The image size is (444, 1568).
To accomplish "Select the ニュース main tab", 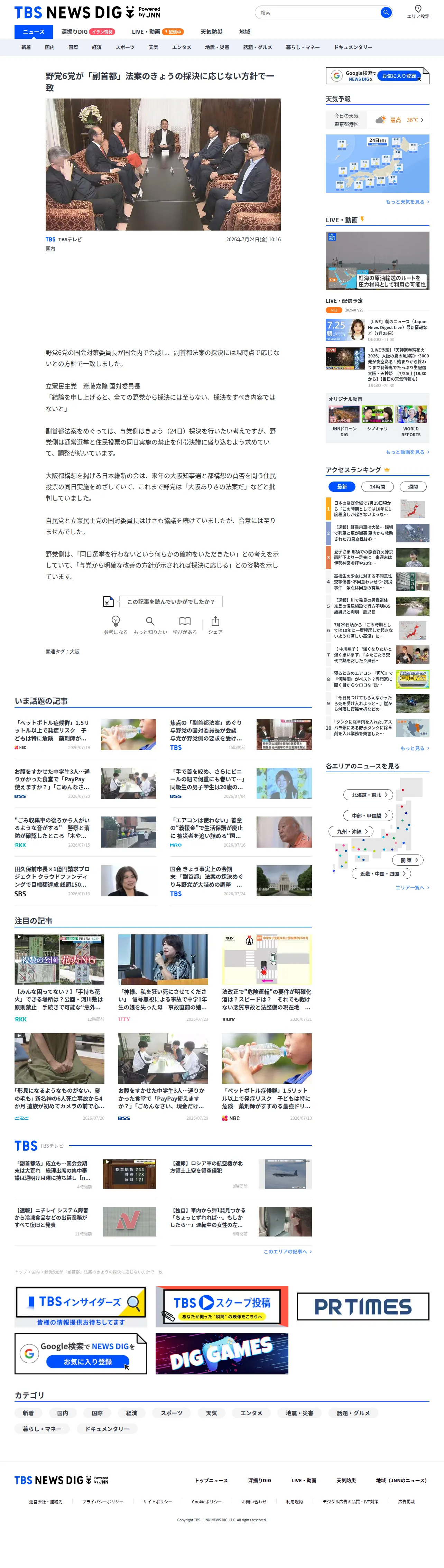I will pyautogui.click(x=34, y=32).
